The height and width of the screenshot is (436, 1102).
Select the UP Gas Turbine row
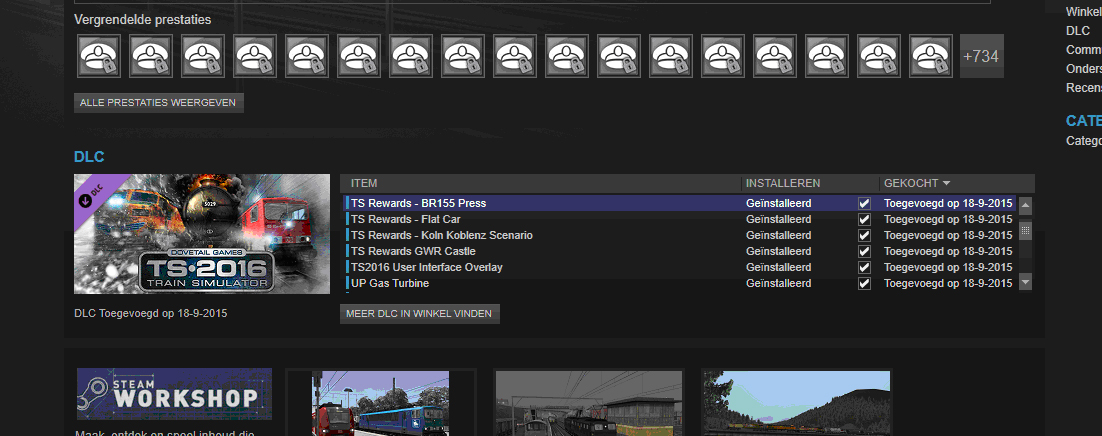680,283
